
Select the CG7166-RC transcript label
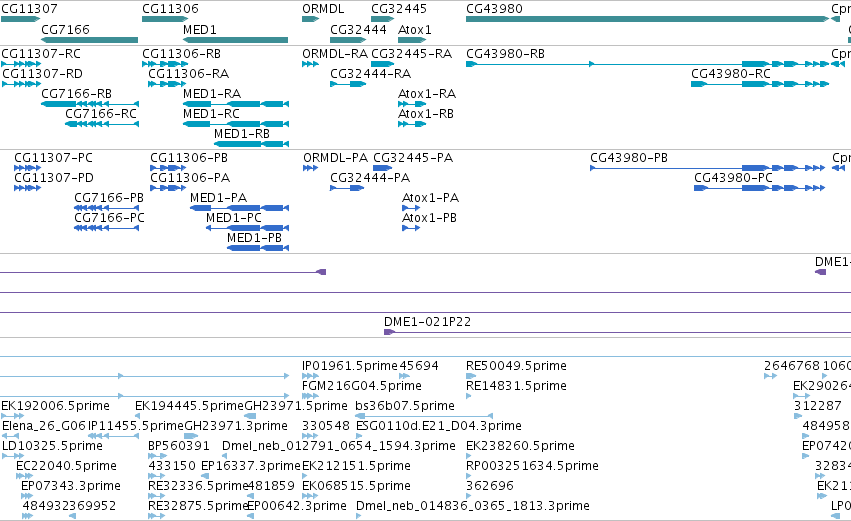[101, 114]
